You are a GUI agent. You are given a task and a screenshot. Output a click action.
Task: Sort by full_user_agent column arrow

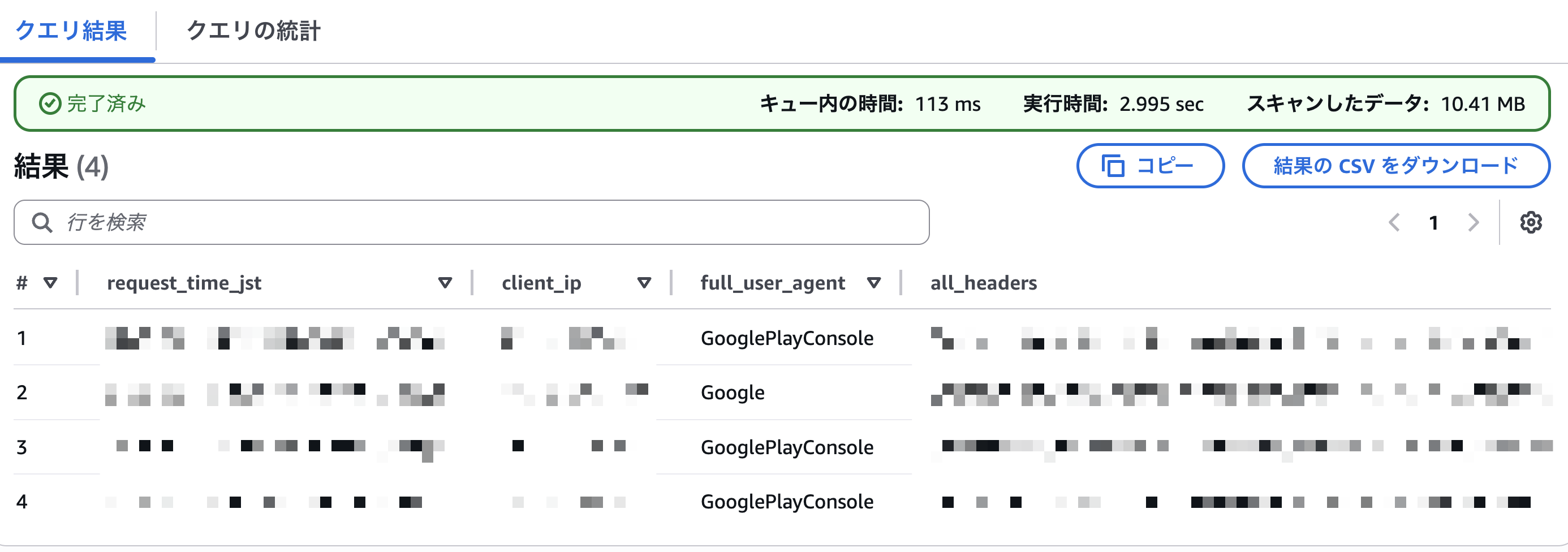873,282
